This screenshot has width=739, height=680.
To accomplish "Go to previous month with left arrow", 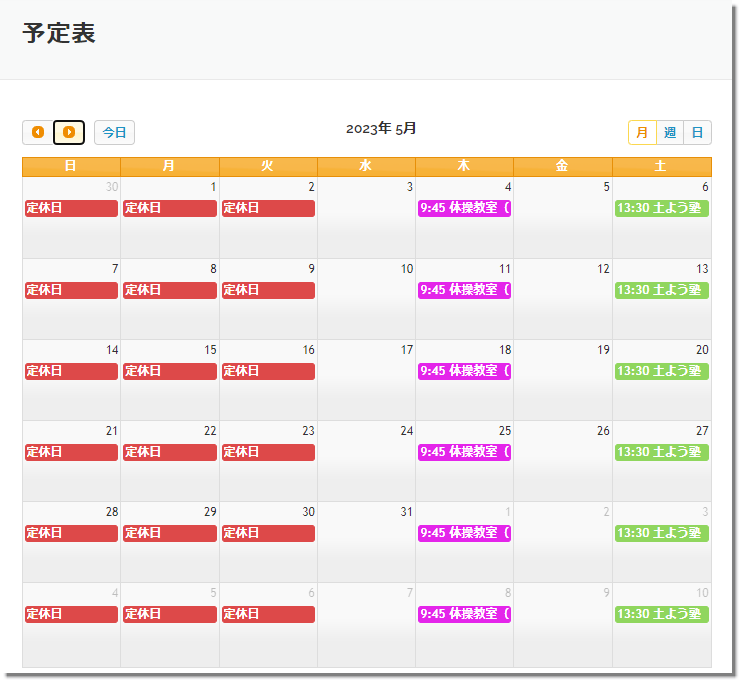I will [x=38, y=132].
